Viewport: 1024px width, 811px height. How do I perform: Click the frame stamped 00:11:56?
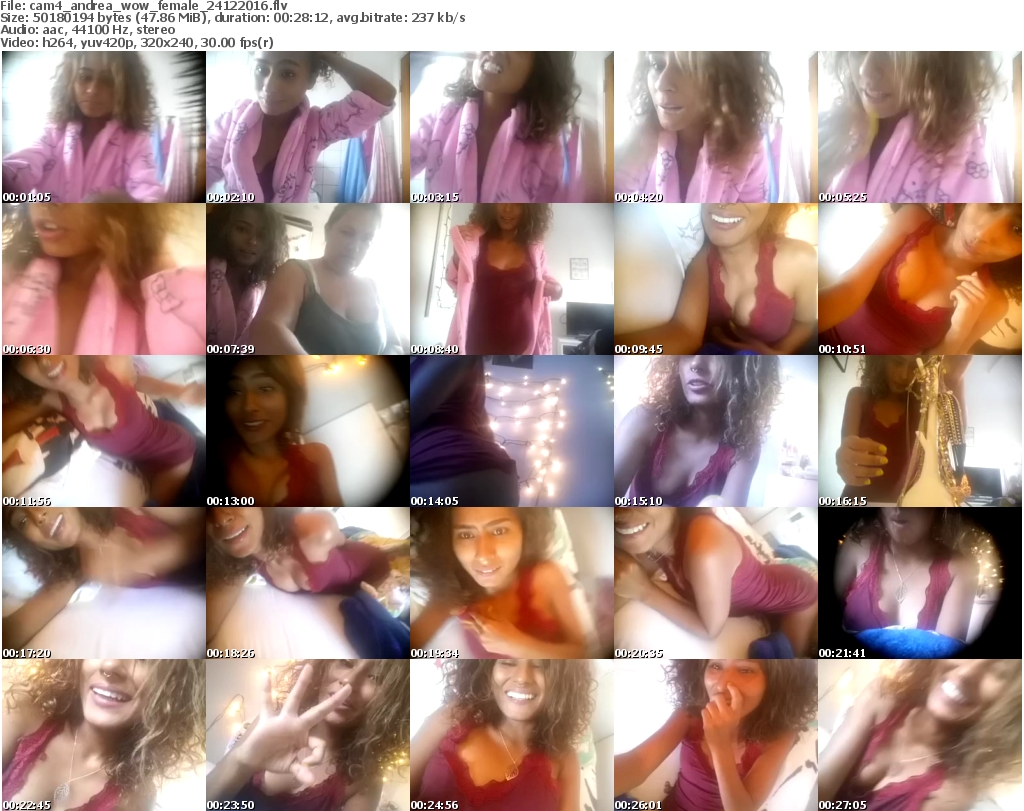[x=104, y=432]
